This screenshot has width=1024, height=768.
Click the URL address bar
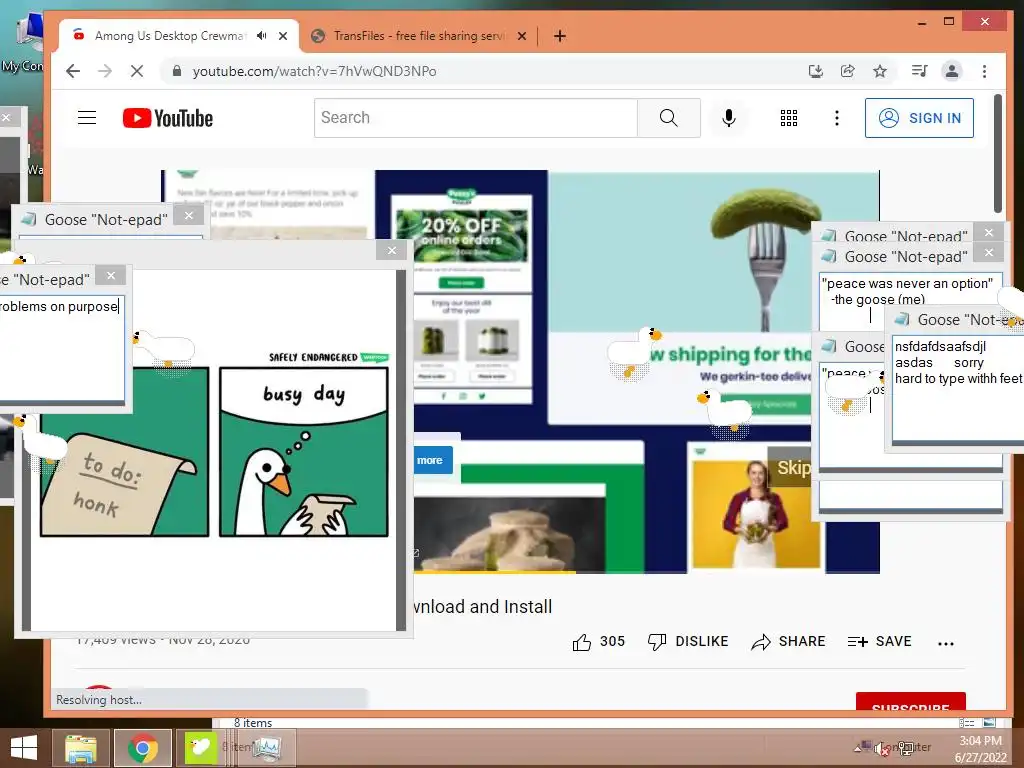(x=483, y=71)
